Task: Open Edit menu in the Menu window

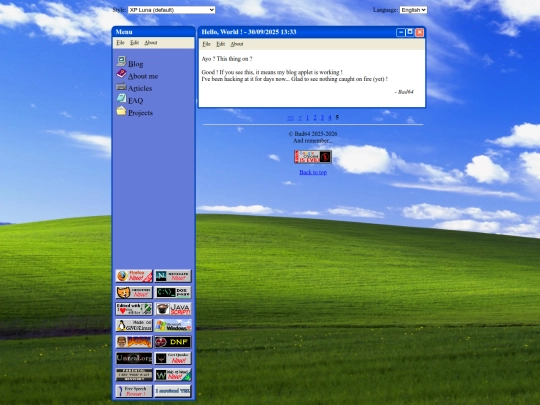Action: 134,43
